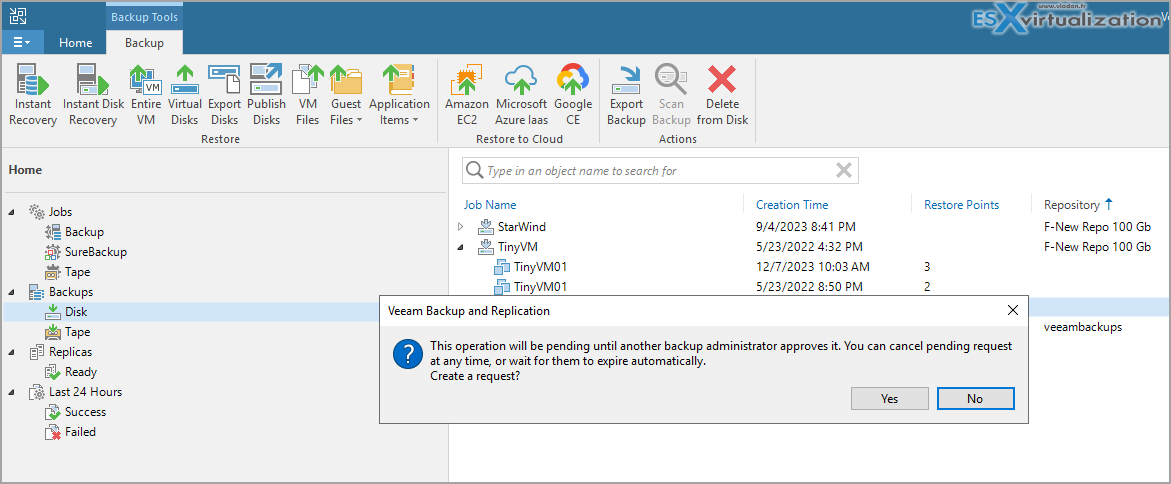Launch Instant Recovery from the ribbon
This screenshot has width=1171, height=484.
(33, 95)
